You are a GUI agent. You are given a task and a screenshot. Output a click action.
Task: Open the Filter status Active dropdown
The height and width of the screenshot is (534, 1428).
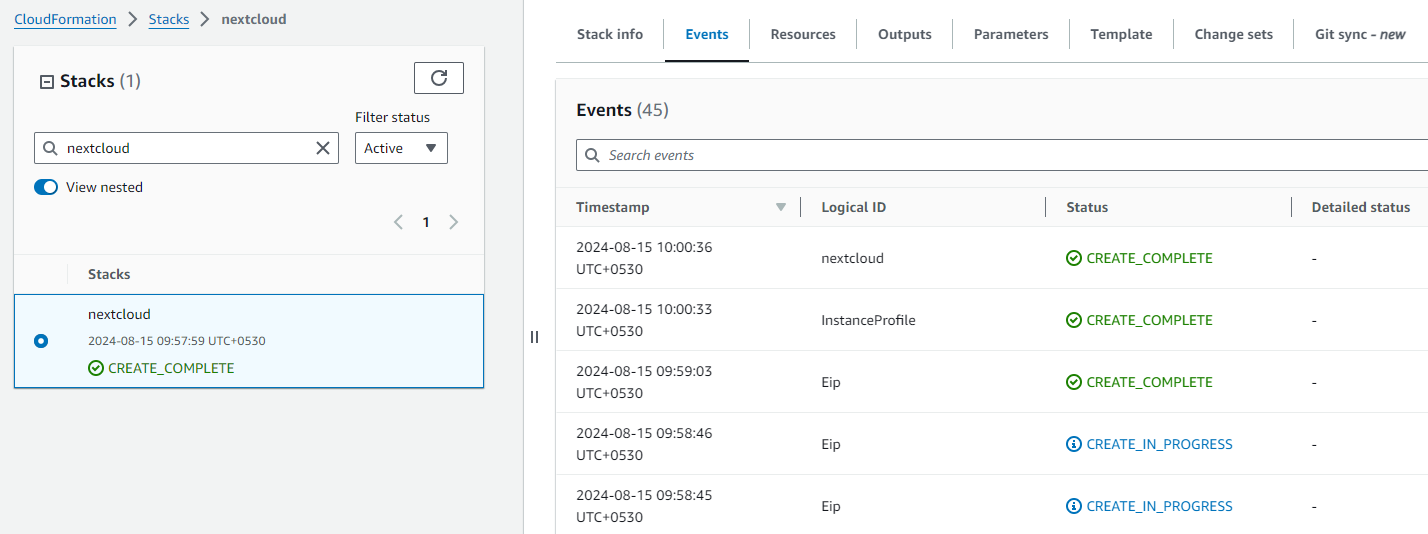401,148
